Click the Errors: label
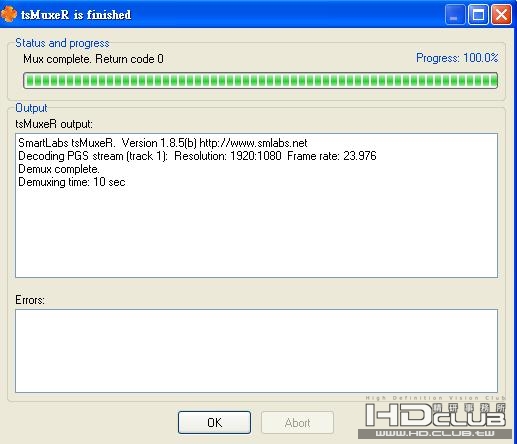The height and width of the screenshot is (444, 517). point(30,300)
